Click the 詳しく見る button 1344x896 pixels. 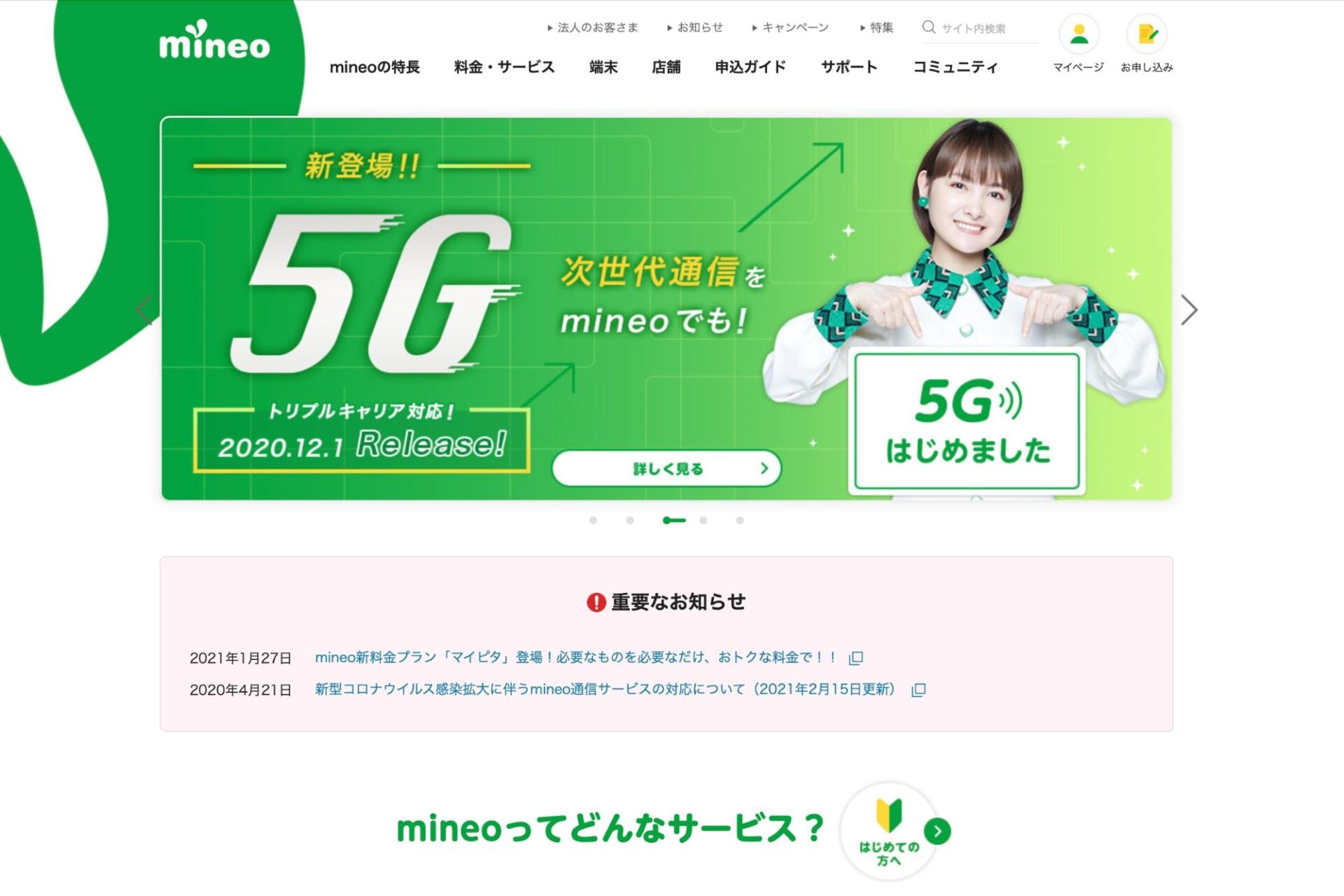666,468
